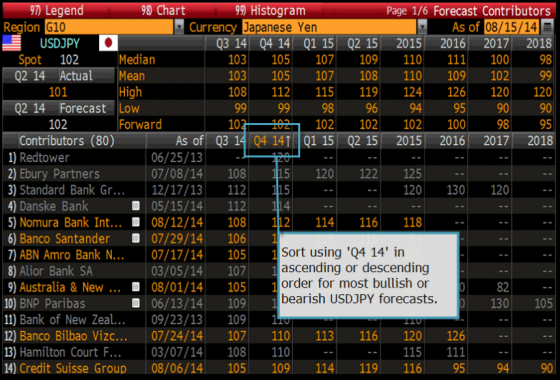This screenshot has height=380, width=560.
Task: Click the Currency field showing Japanese Yen
Action: pos(329,27)
